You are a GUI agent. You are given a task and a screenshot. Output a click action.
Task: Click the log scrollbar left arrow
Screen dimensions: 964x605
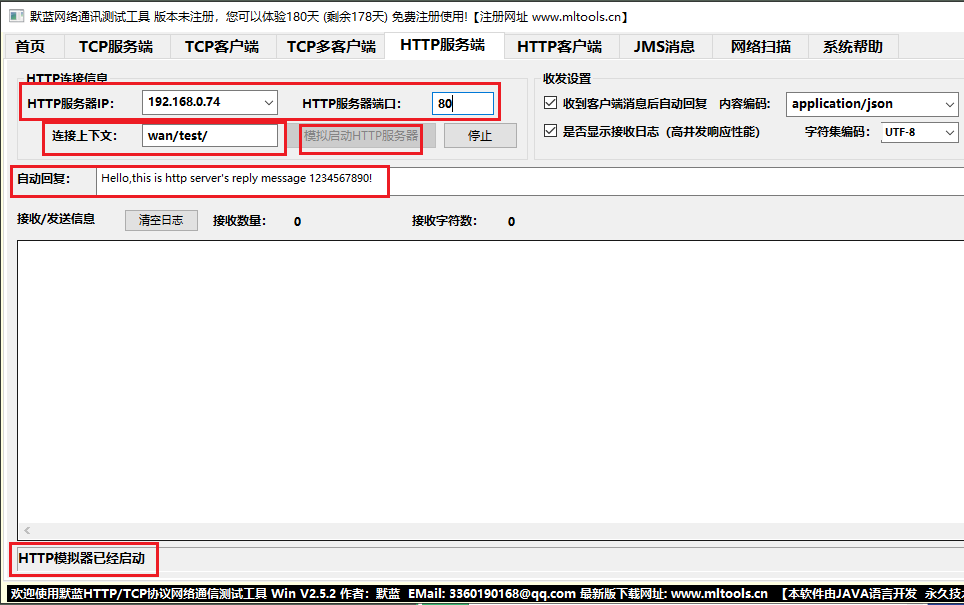pyautogui.click(x=27, y=531)
